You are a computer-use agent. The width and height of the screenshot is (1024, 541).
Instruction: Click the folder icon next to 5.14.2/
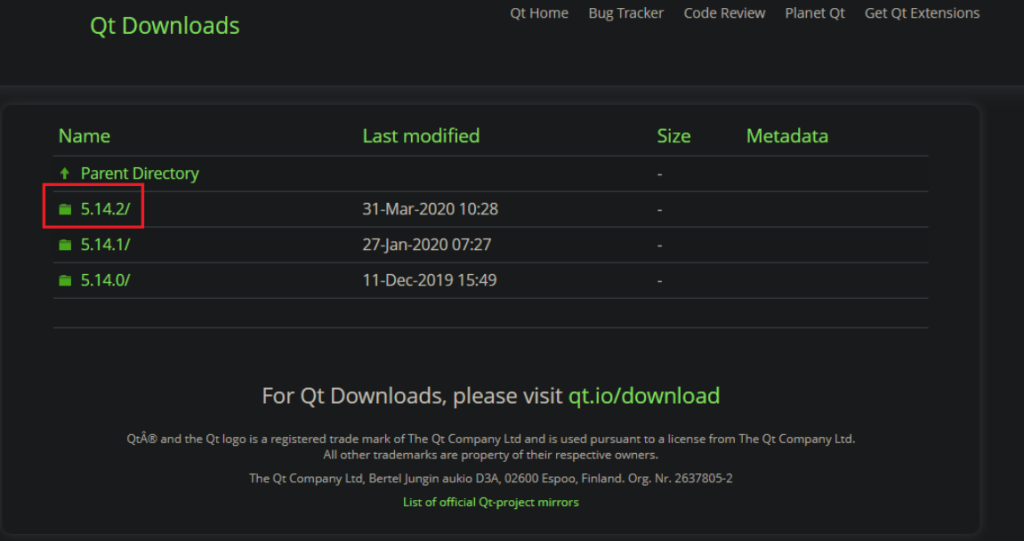65,209
